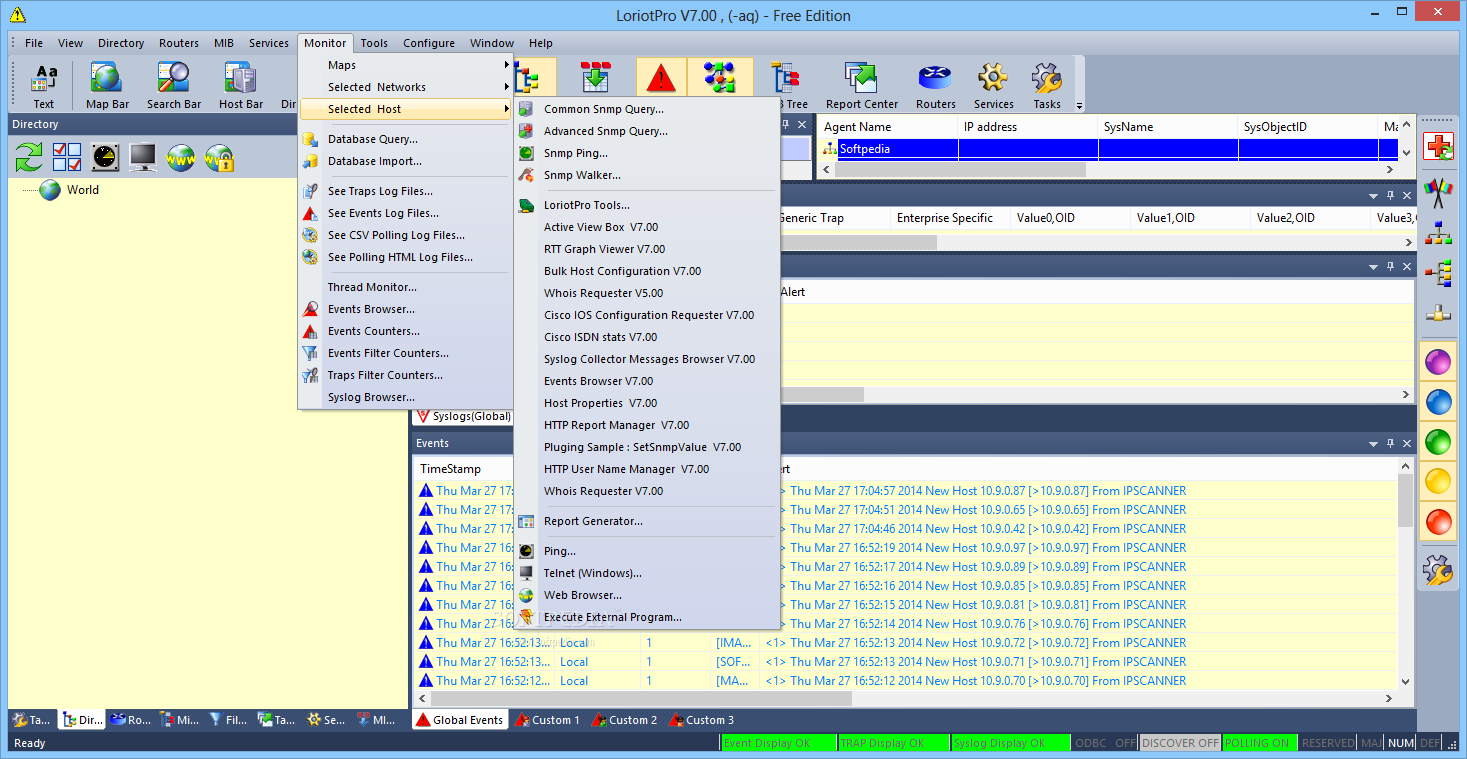Screen dimensions: 1467x759
Task: Toggle the DISCOVER OFF status indicator
Action: [1180, 743]
